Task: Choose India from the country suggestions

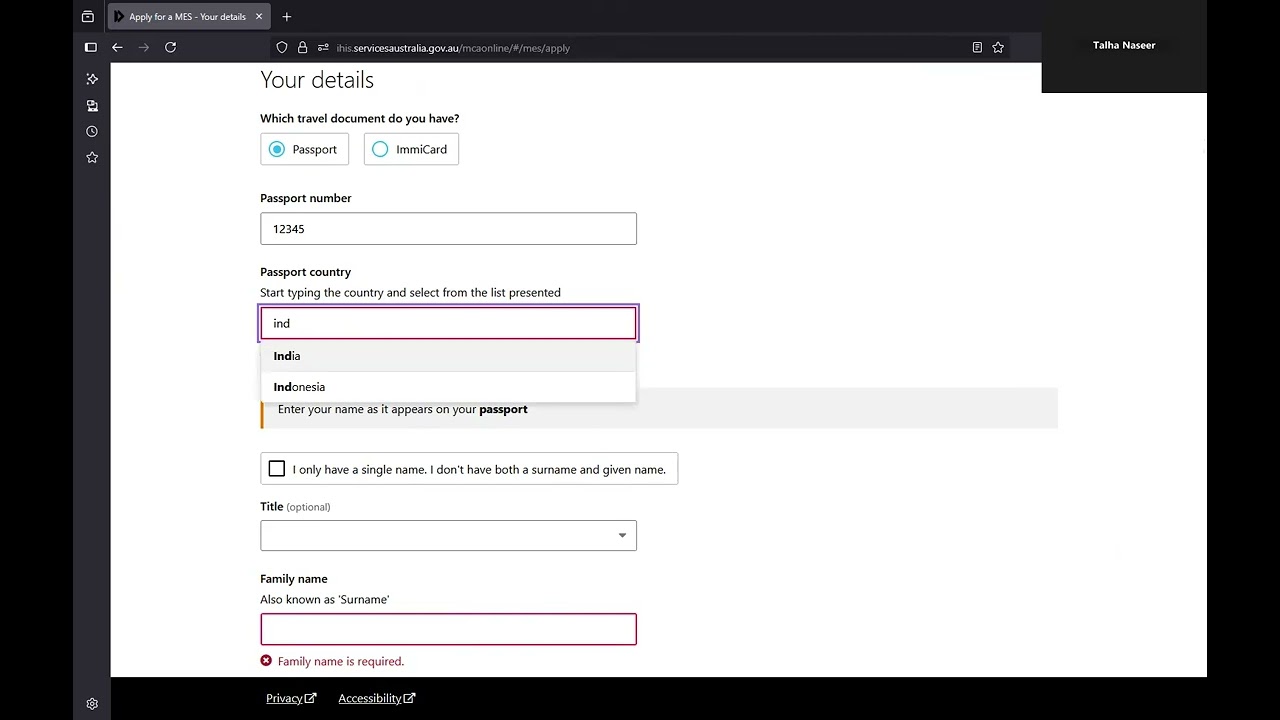Action: tap(448, 356)
